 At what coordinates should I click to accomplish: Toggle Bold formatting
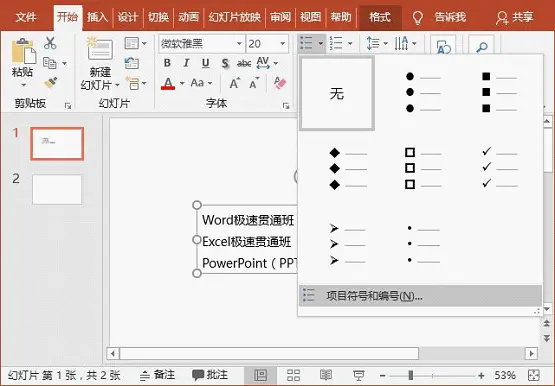167,63
